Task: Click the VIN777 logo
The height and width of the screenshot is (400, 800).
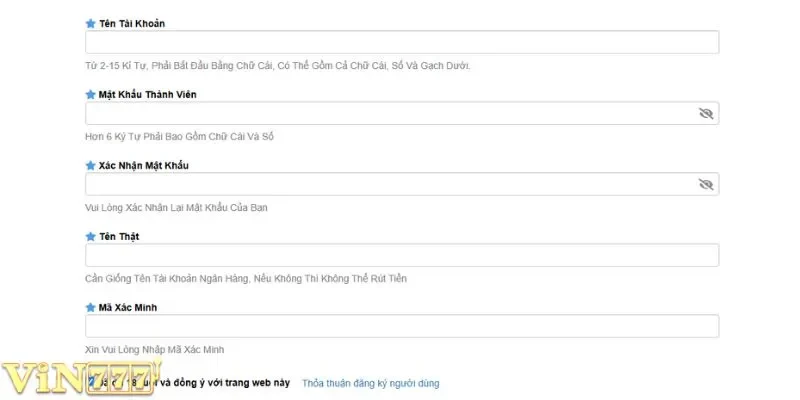Action: pyautogui.click(x=72, y=379)
